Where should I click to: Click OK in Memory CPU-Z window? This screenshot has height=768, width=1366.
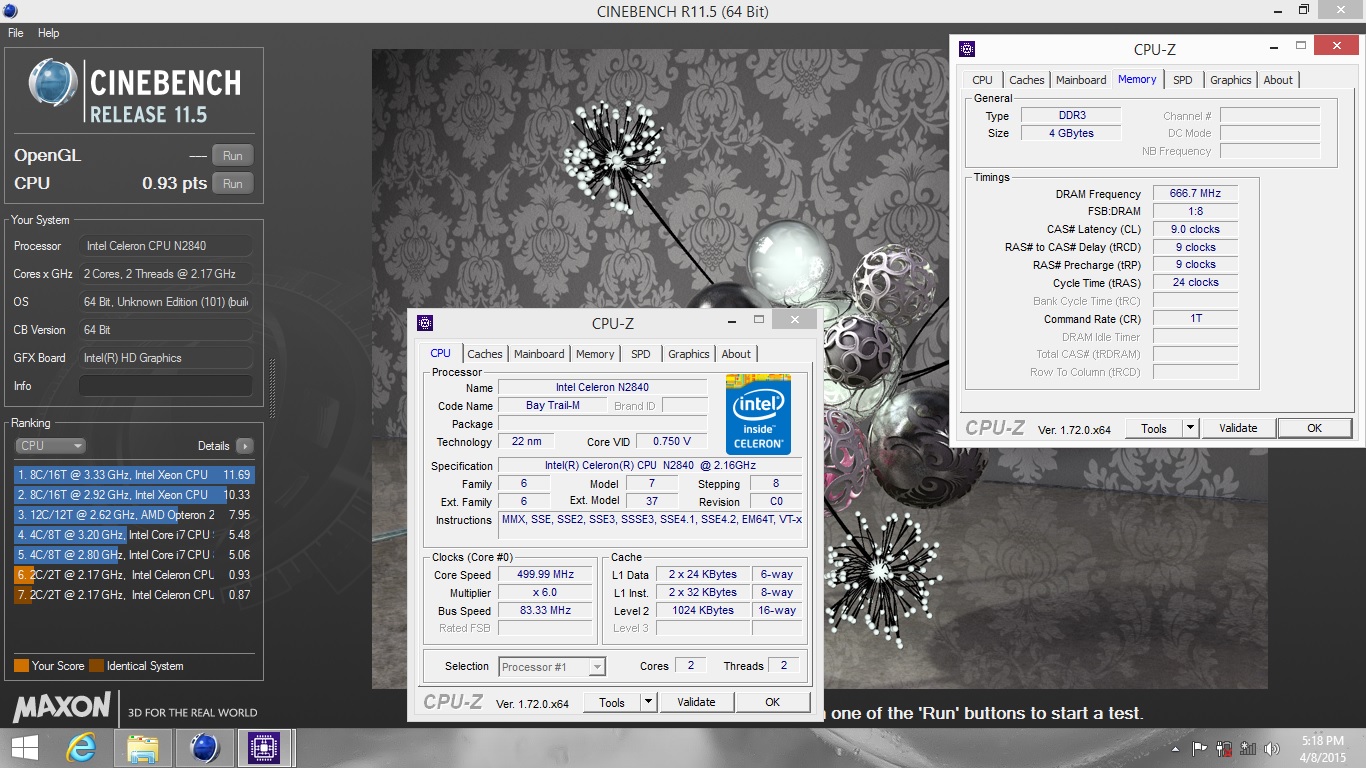(x=1314, y=428)
